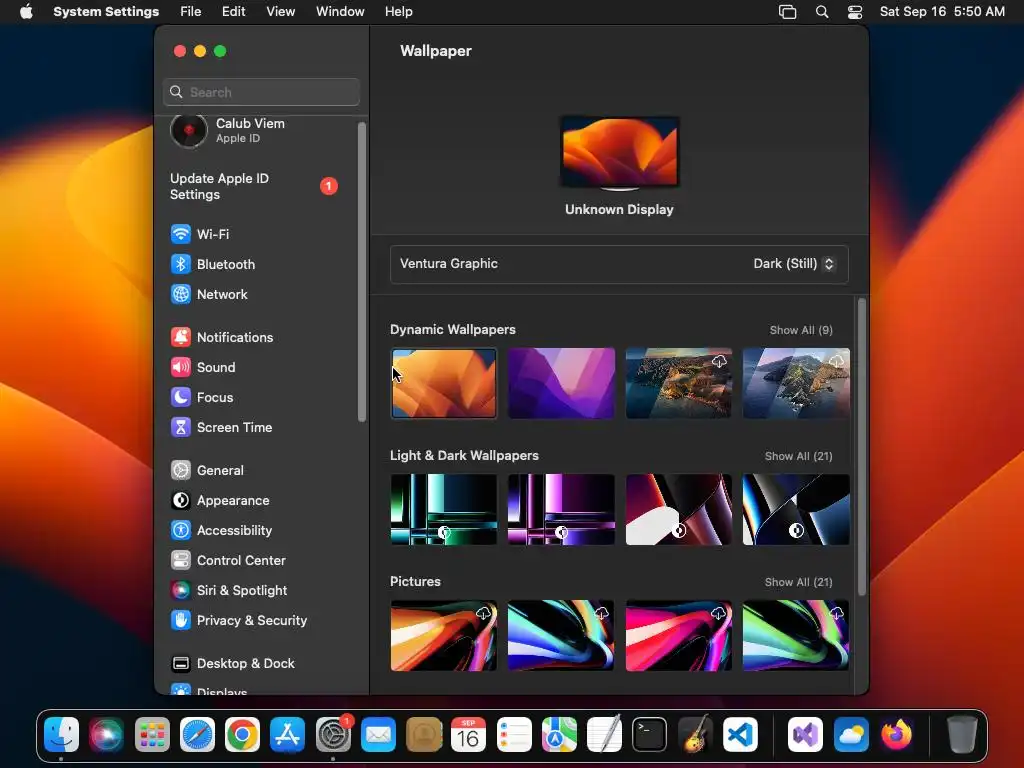Open date and time in menu bar
The height and width of the screenshot is (768, 1024).
pos(942,12)
